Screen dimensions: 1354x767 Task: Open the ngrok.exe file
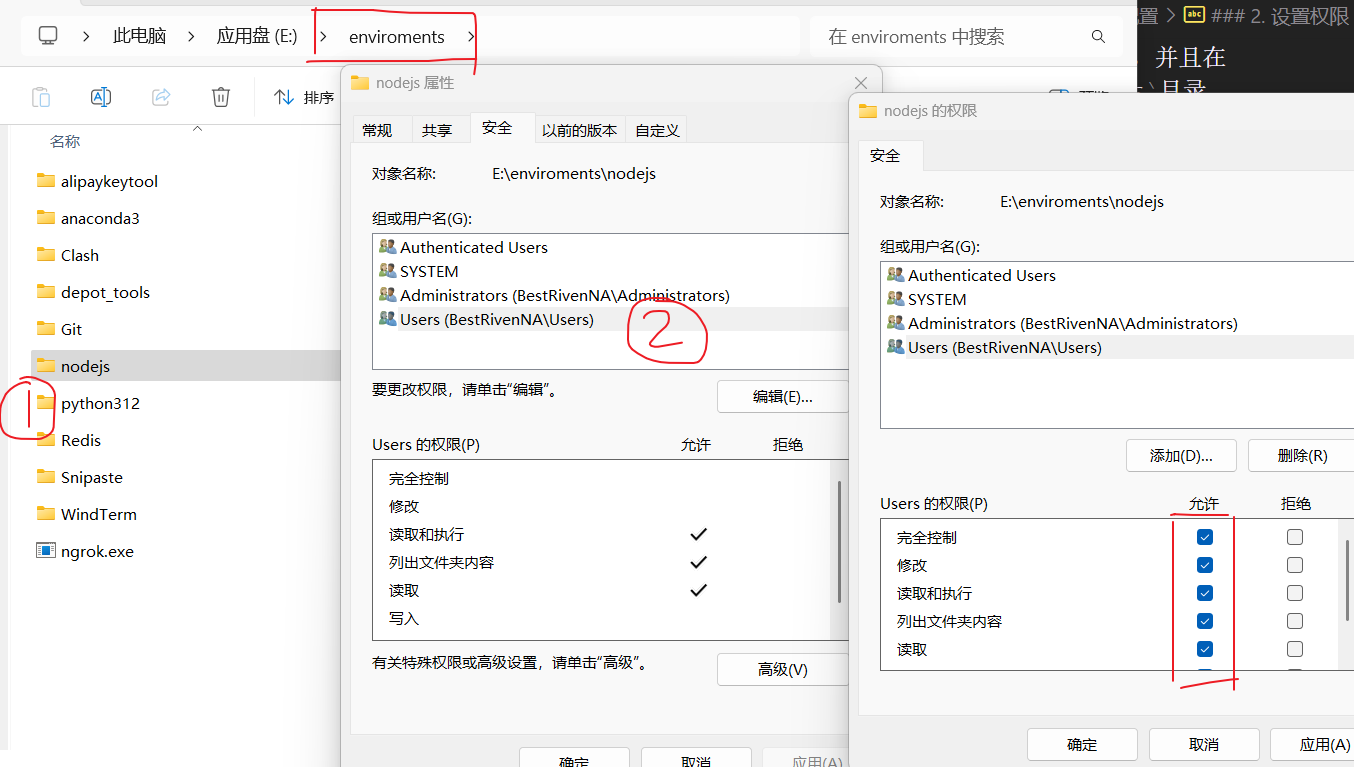click(x=95, y=549)
